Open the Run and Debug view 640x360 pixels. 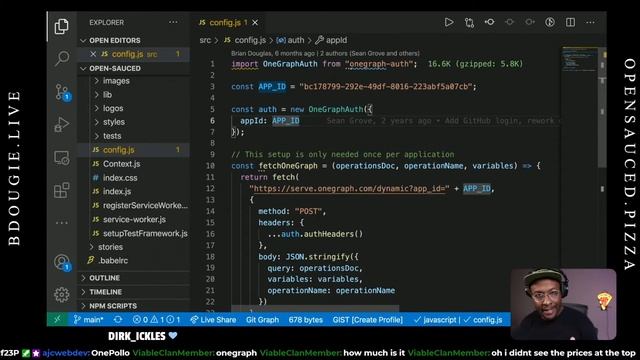tap(62, 124)
